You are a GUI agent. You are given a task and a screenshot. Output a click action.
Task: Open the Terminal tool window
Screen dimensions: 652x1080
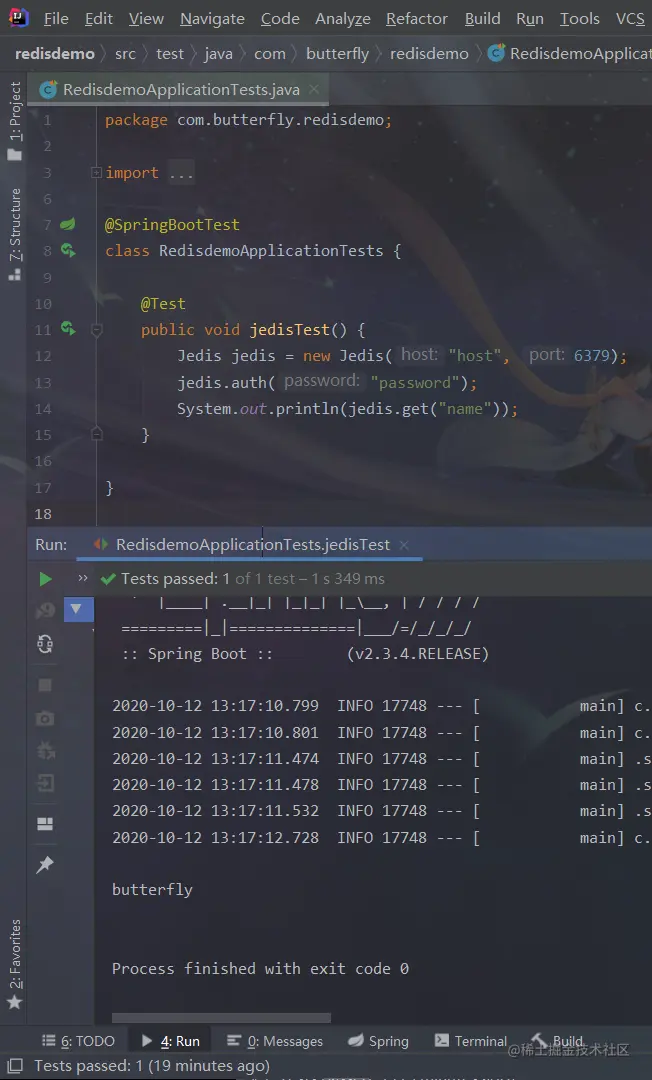pos(471,1041)
